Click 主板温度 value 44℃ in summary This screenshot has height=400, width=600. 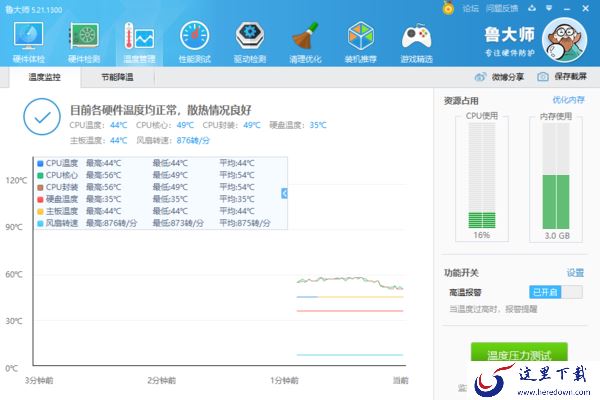119,140
